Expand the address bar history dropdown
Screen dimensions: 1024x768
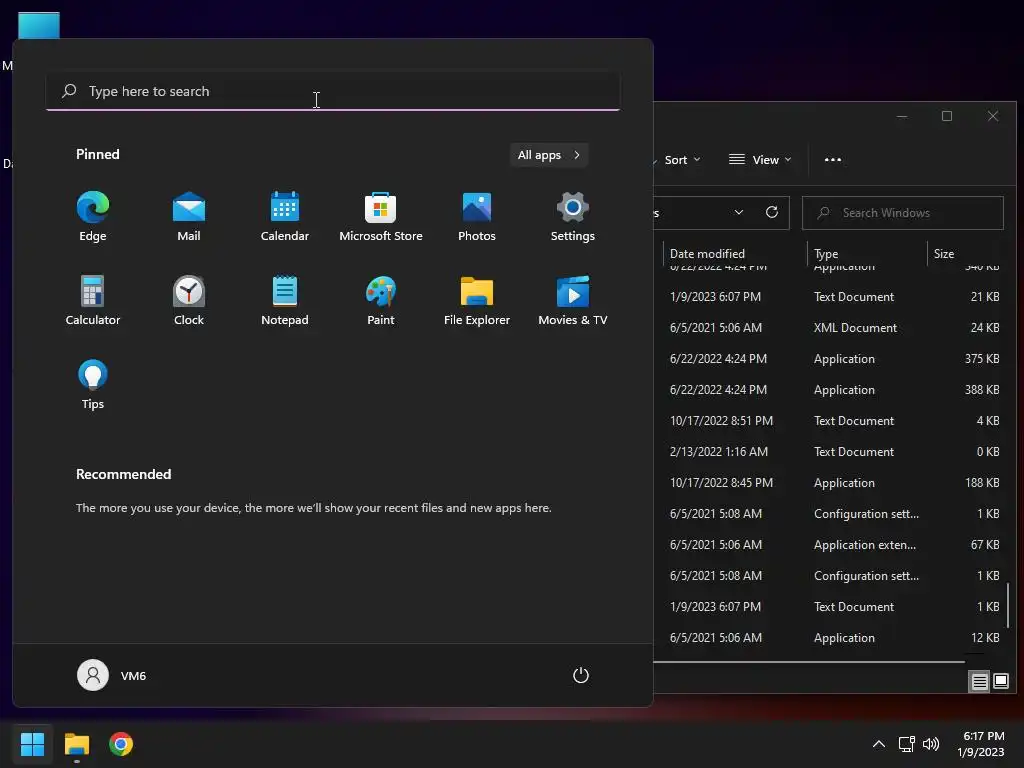click(739, 212)
